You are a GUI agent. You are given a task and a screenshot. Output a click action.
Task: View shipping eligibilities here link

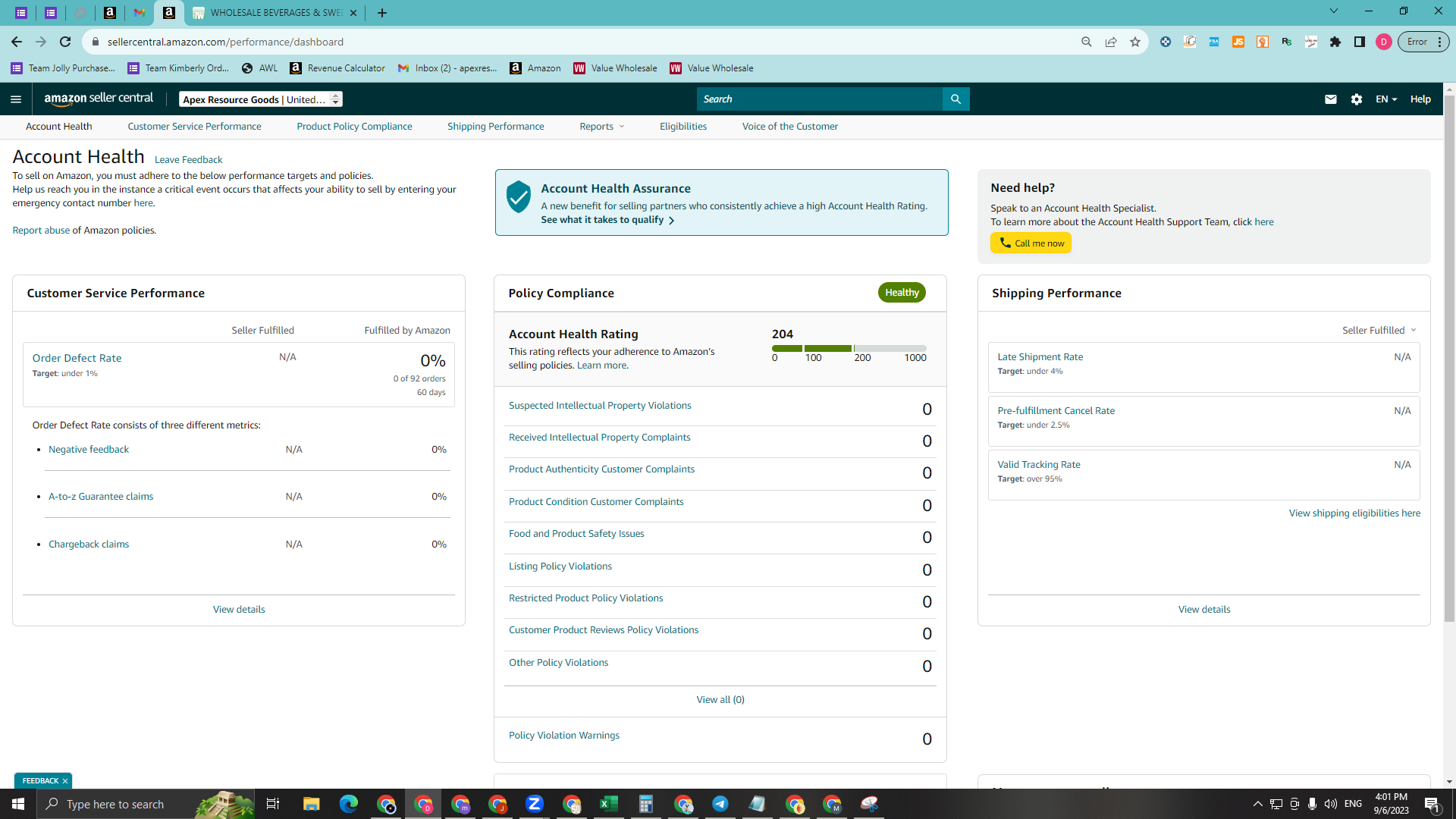coord(1354,513)
